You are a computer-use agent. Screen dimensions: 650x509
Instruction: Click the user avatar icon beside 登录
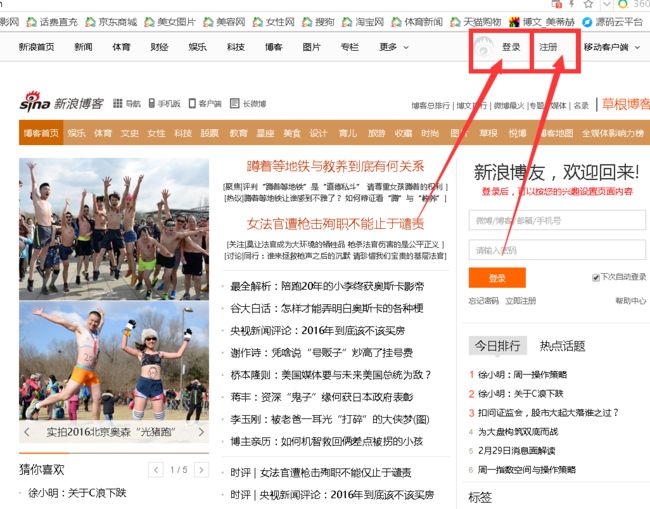[x=483, y=47]
